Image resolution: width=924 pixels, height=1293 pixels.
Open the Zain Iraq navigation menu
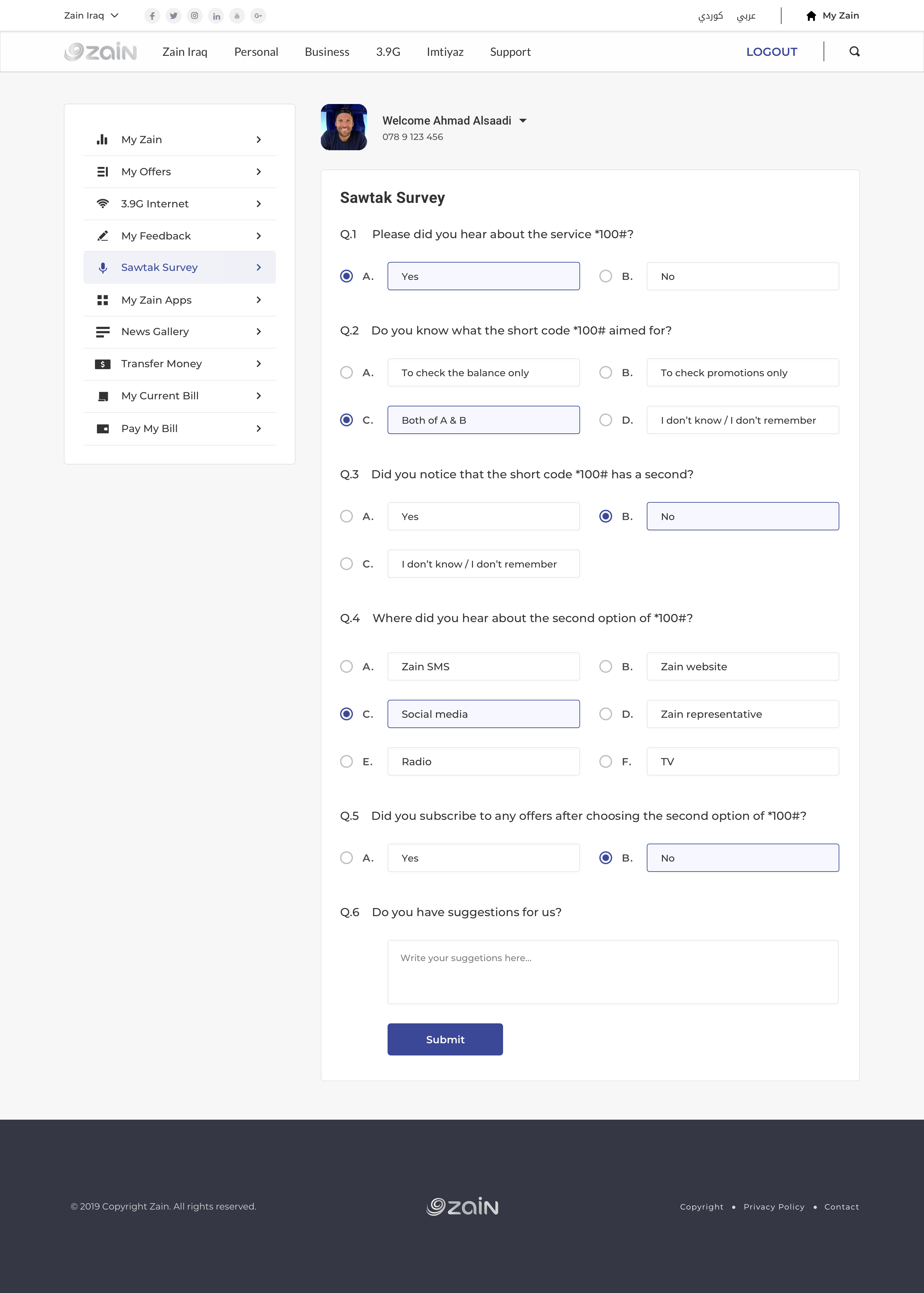185,52
